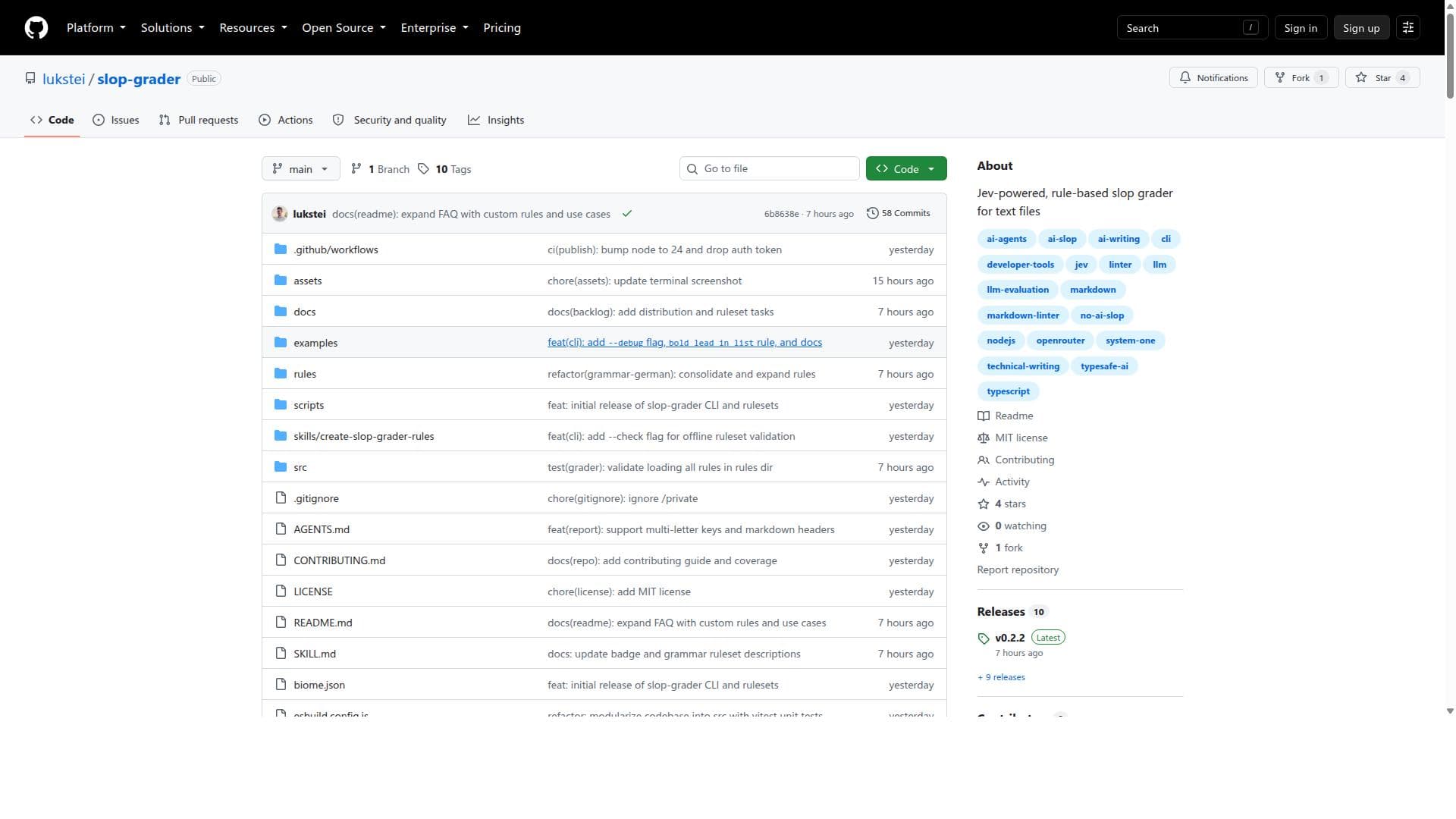Expand the green Code dropdown button

906,169
